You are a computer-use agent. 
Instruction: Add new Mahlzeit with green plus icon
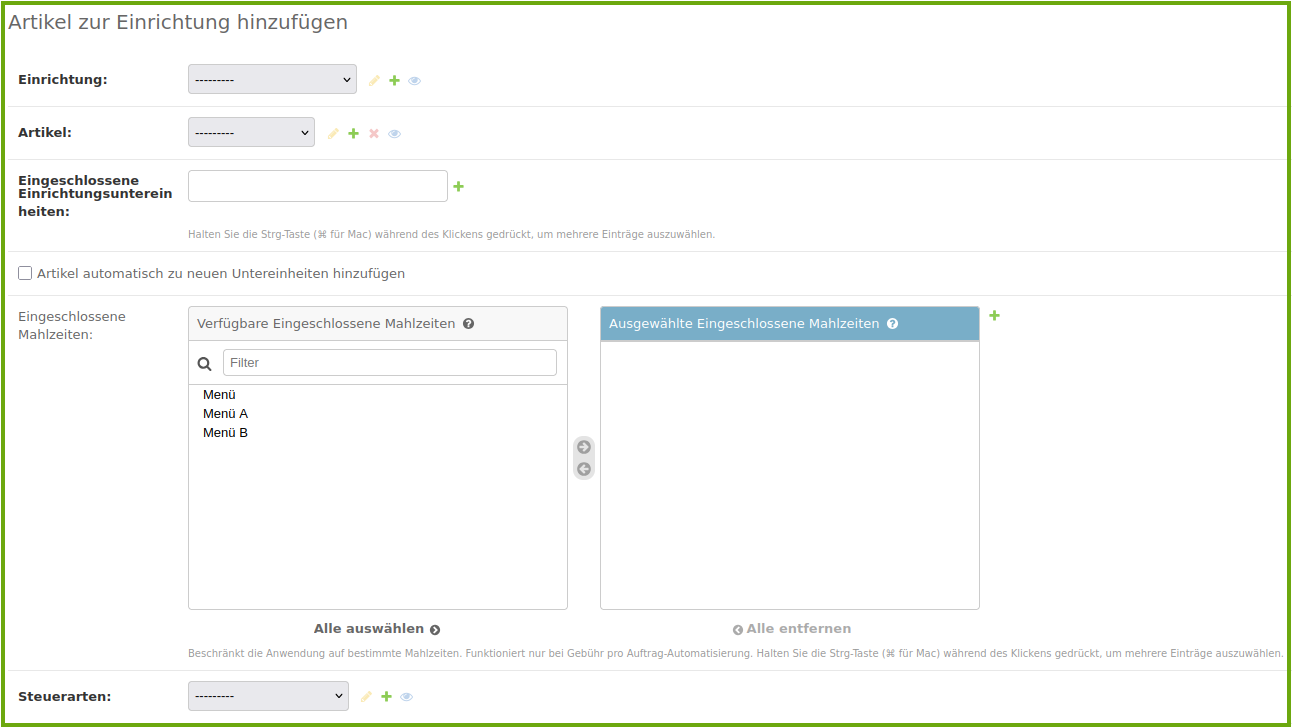[995, 315]
